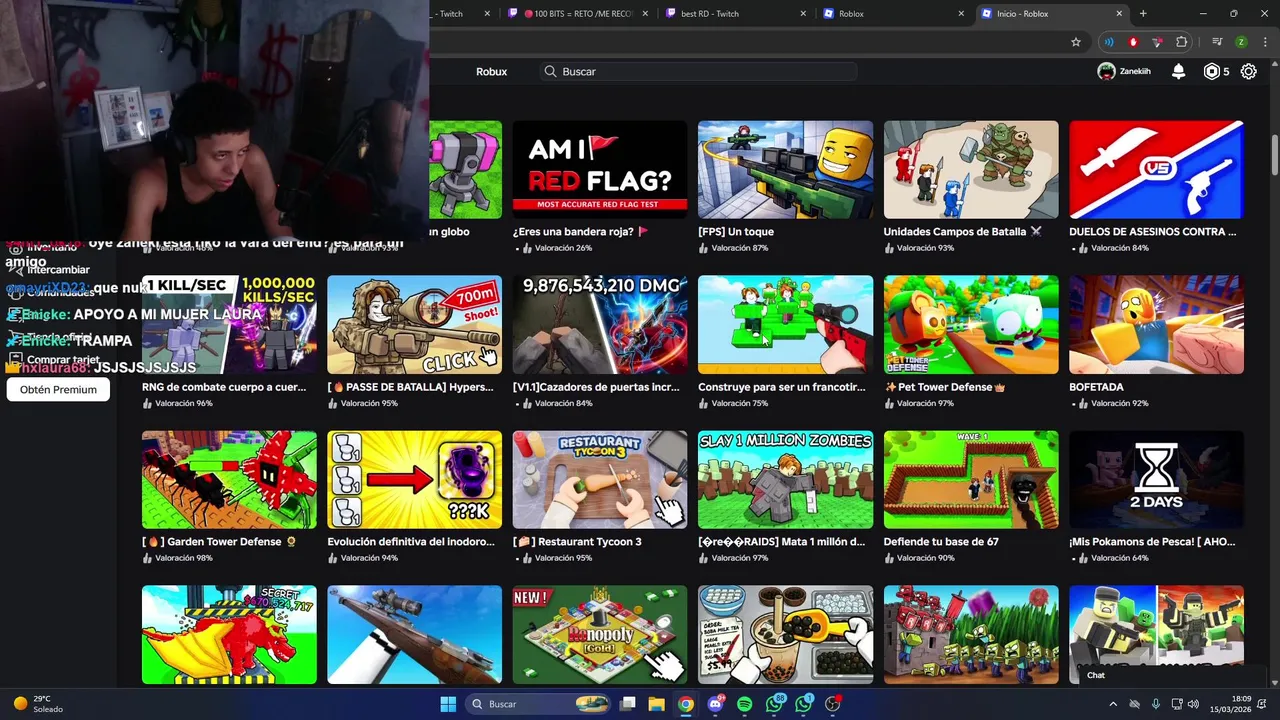
Task: Switch to the 'best RD - Twitch' tab
Action: pyautogui.click(x=737, y=13)
